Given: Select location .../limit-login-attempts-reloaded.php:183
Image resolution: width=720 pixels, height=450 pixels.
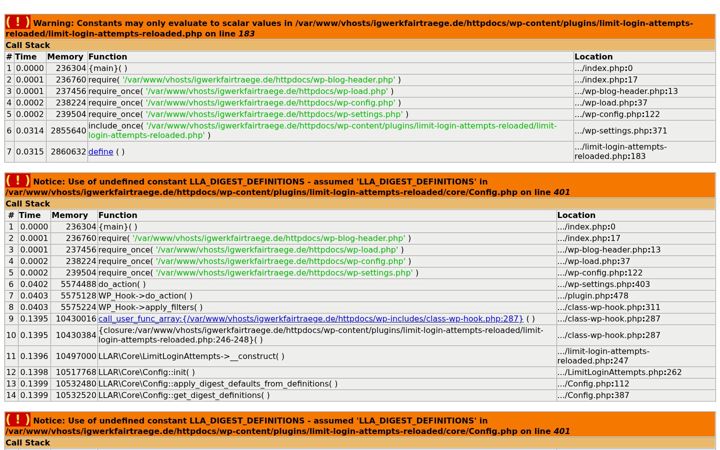Looking at the screenshot, I should 620,152.
